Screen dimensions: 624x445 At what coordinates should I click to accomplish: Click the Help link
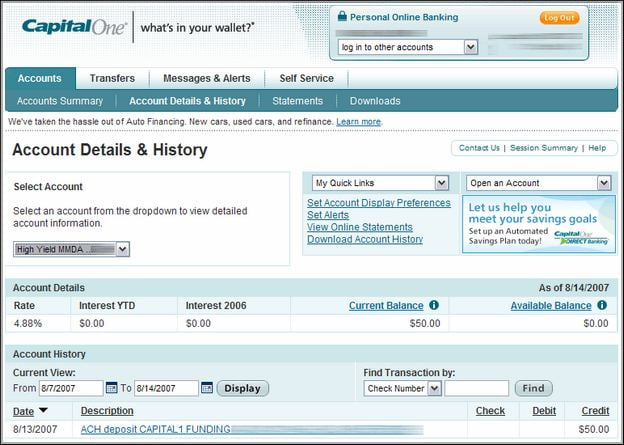[597, 148]
